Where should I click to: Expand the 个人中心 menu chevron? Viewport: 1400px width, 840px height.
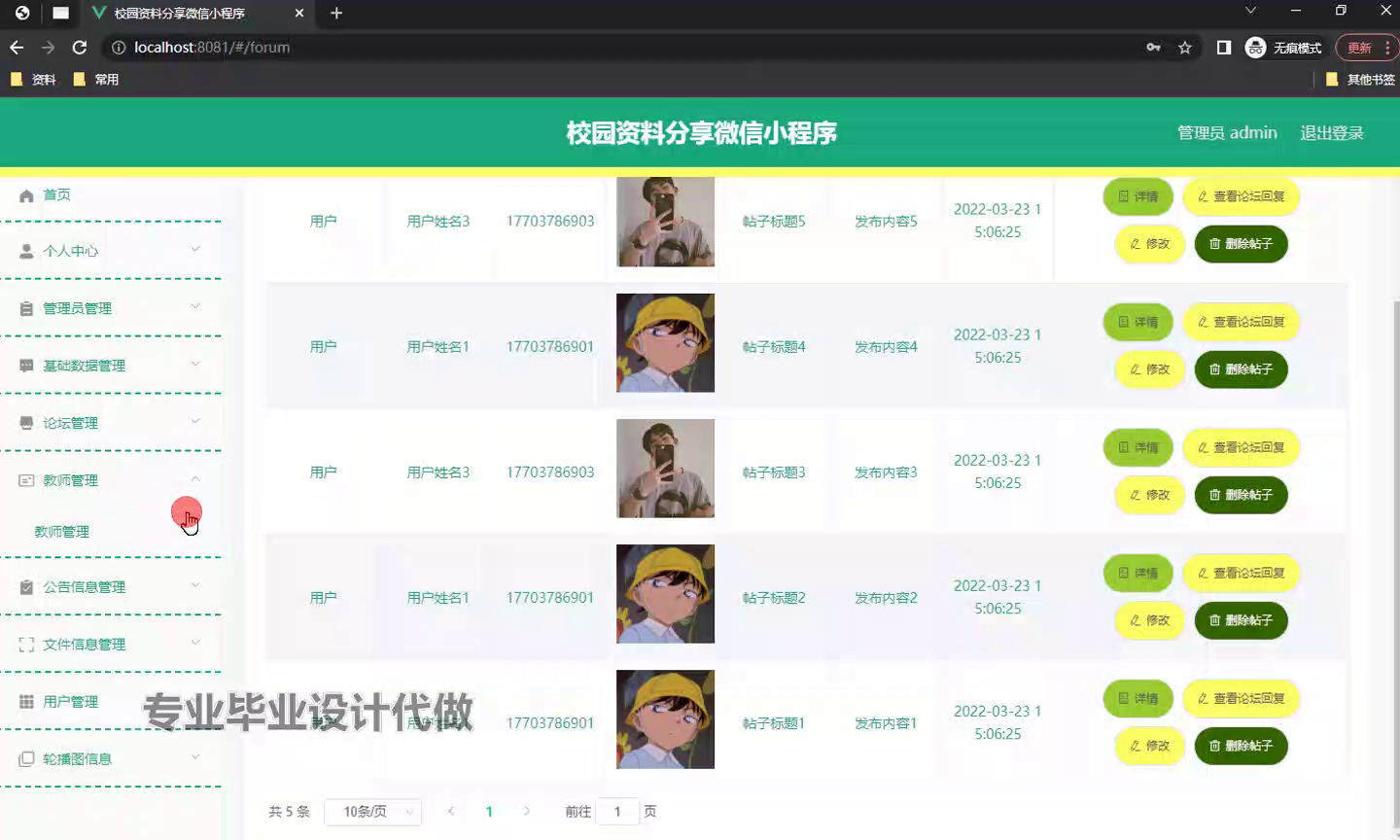[195, 249]
